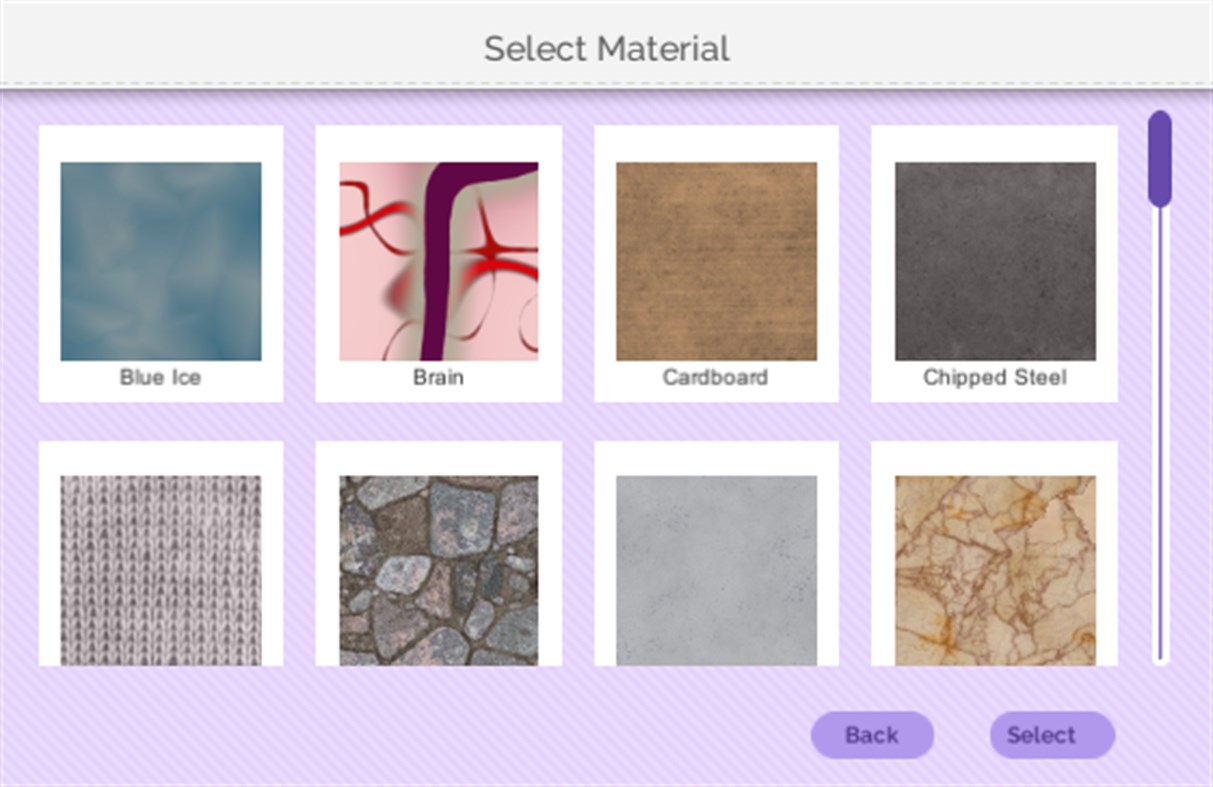Choose the Brain material texture

click(439, 261)
